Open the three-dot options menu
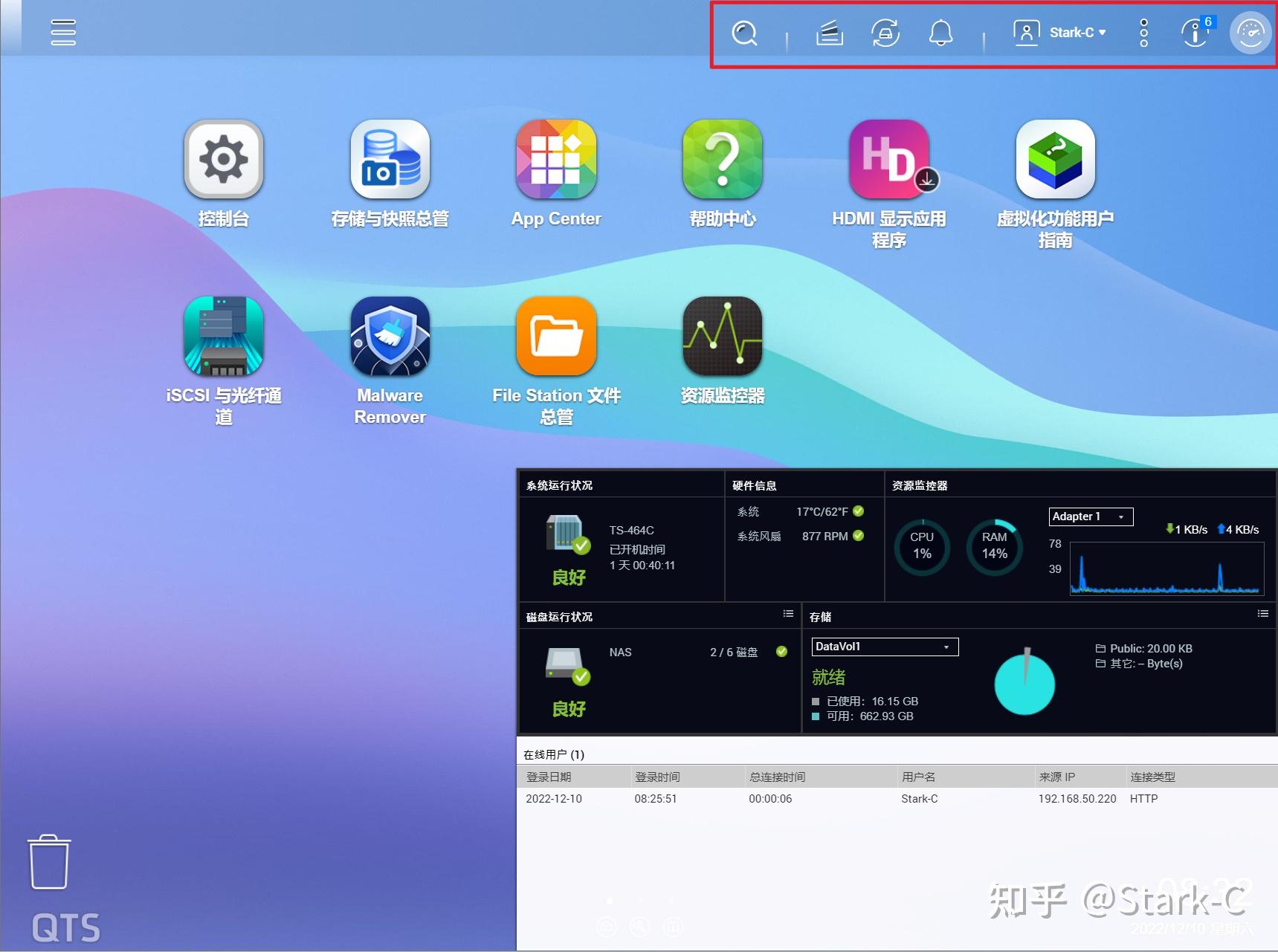1278x952 pixels. [x=1143, y=33]
